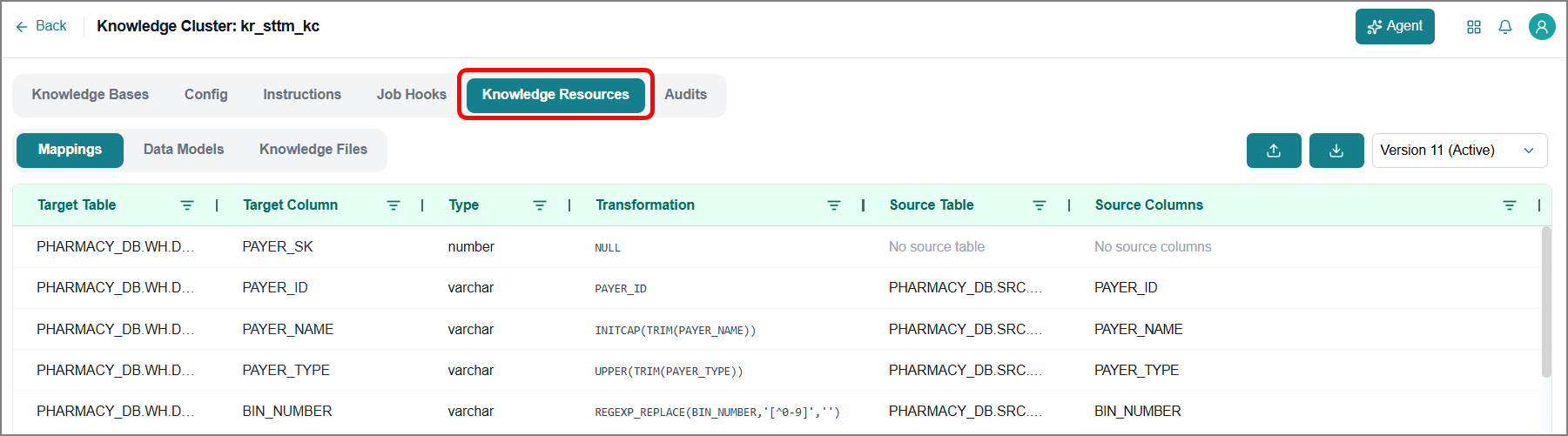Click the upload mappings icon button
This screenshot has height=436, width=1568.
[1274, 151]
